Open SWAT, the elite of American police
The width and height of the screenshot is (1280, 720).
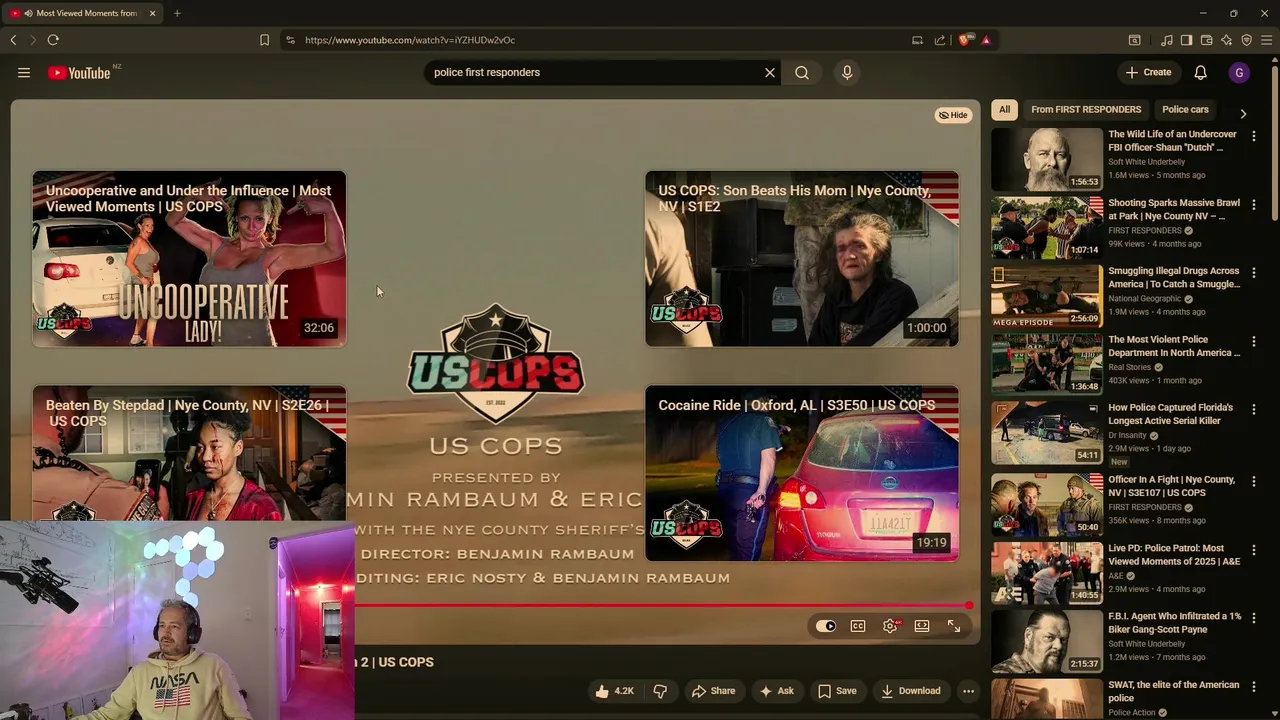[x=1173, y=692]
